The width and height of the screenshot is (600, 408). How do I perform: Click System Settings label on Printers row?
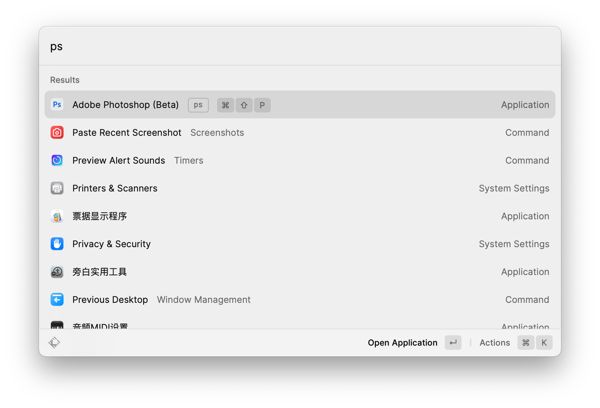[514, 188]
